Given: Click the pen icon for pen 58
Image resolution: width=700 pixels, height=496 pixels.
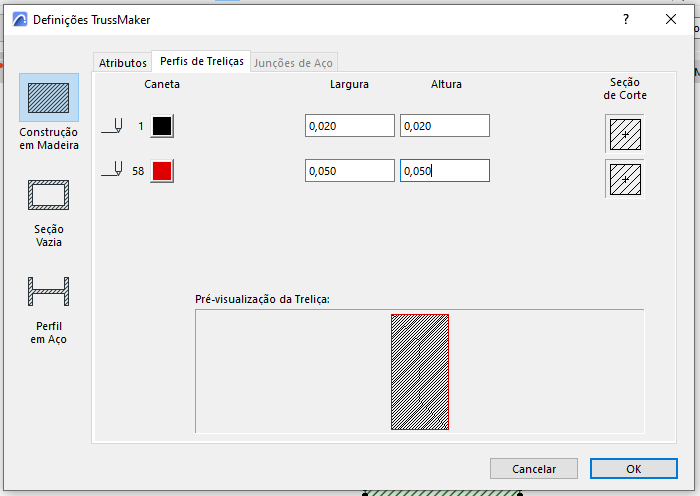Looking at the screenshot, I should point(112,171).
